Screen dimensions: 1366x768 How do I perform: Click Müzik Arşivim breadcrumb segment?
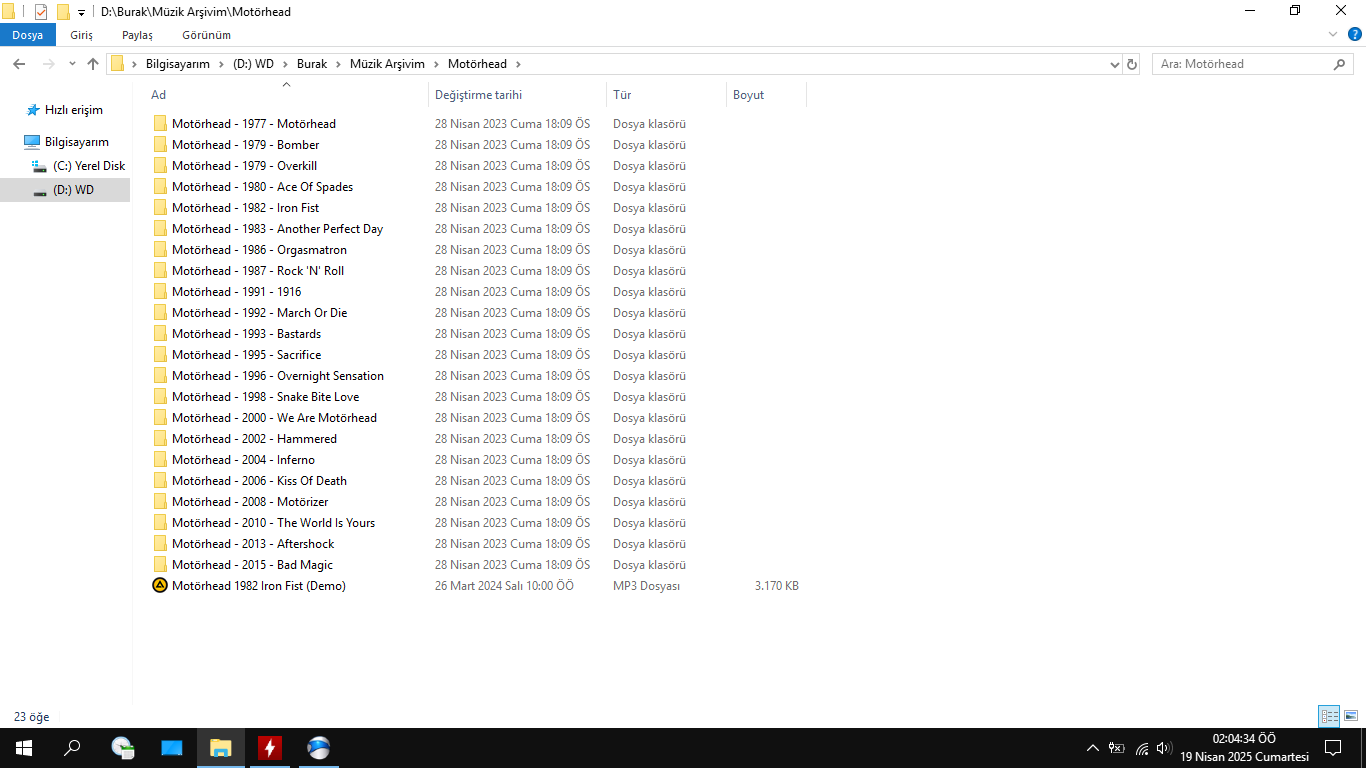(387, 64)
